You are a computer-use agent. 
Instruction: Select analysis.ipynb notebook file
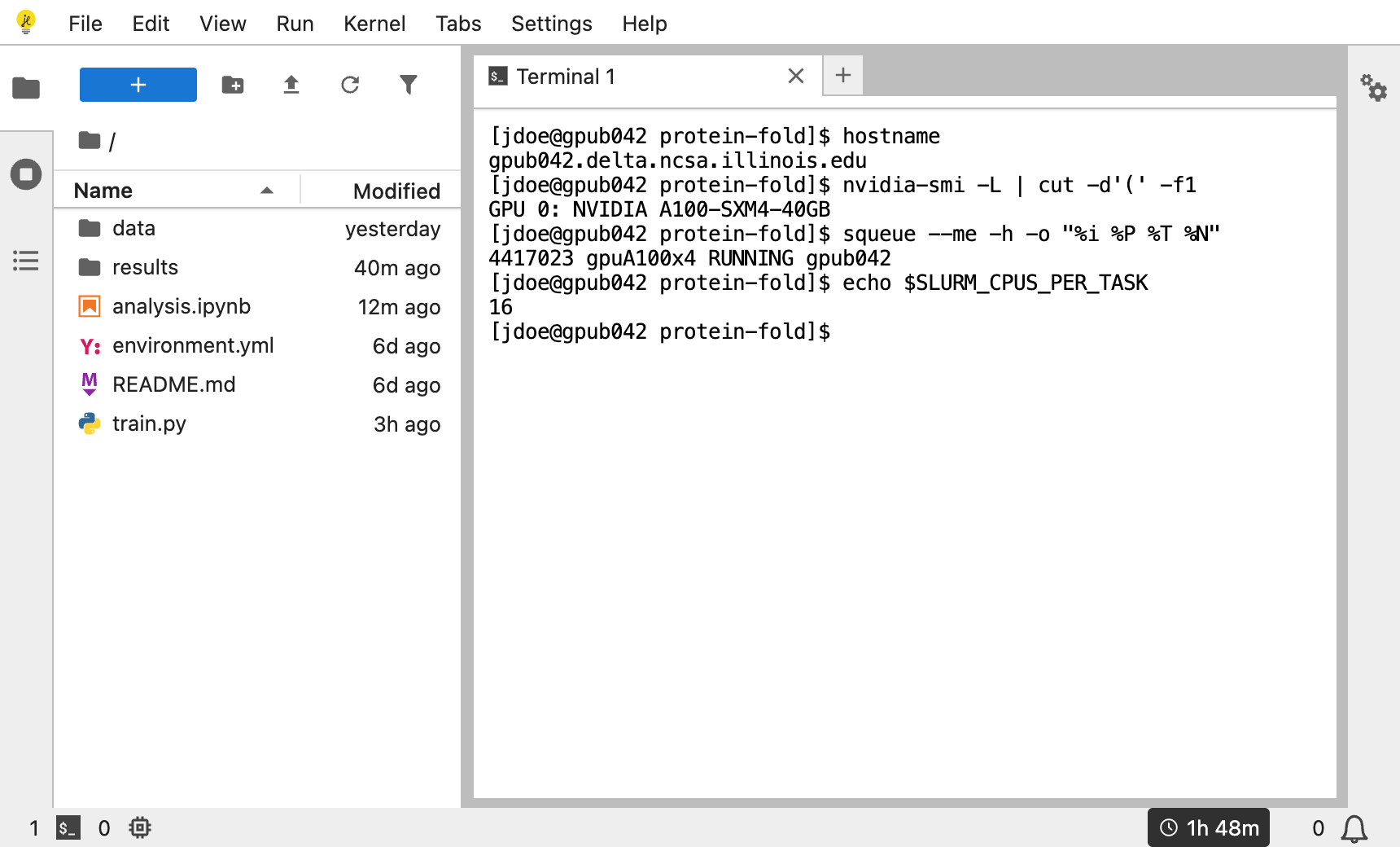point(257,307)
